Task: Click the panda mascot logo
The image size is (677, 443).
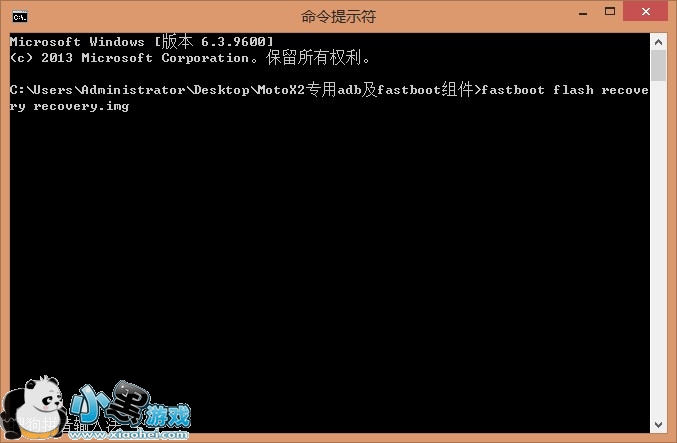Action: (x=34, y=408)
